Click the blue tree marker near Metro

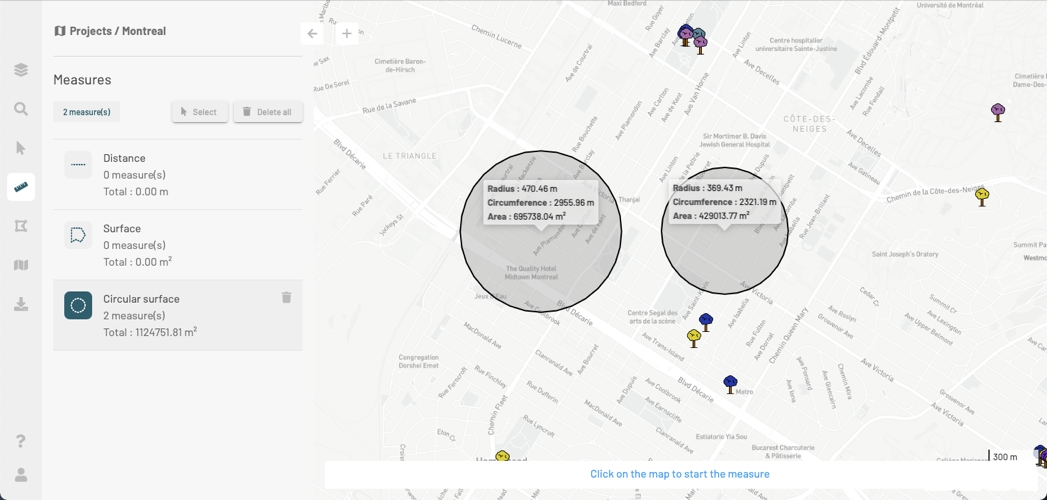730,384
